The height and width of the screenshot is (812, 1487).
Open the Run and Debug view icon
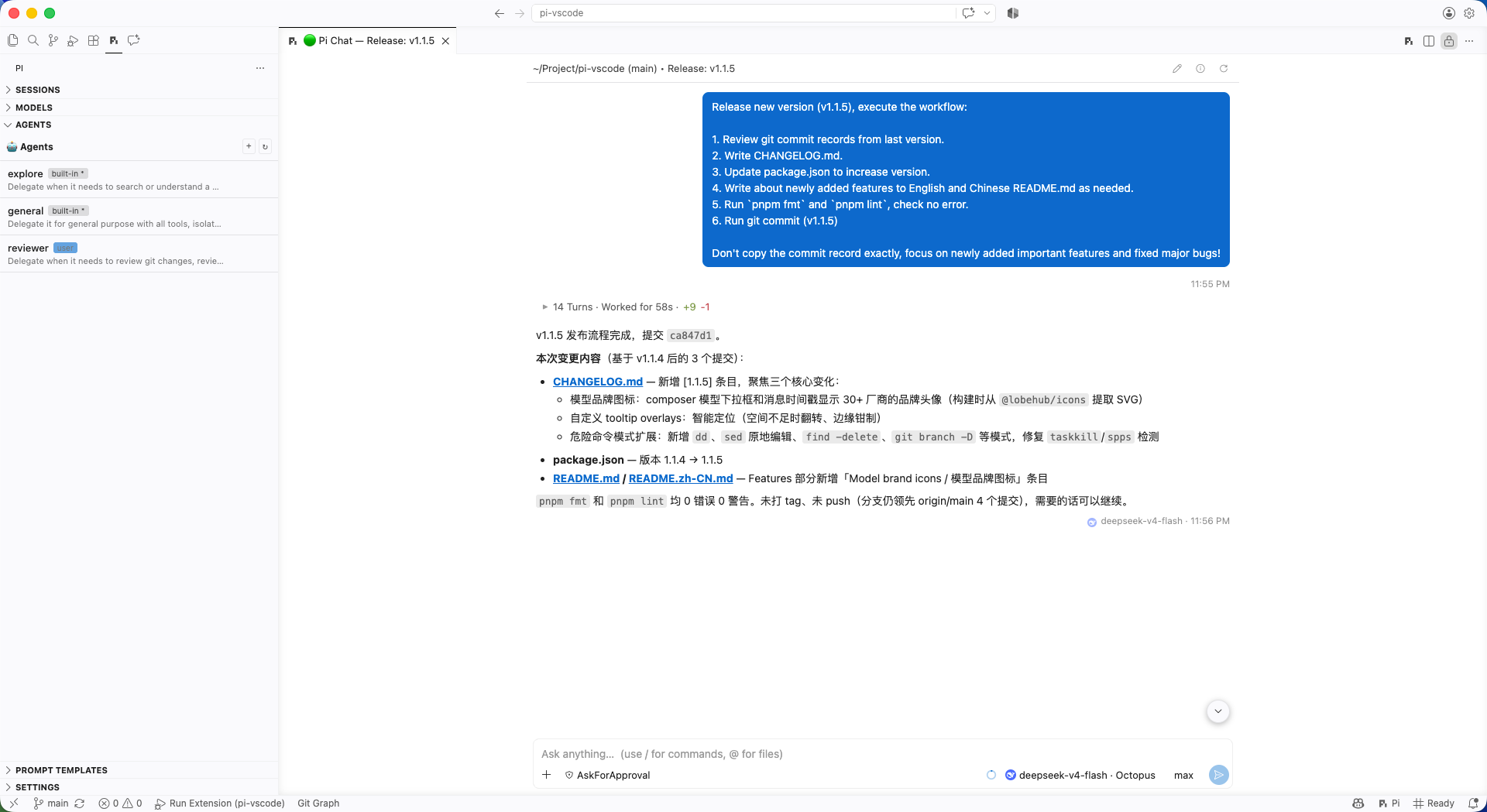click(x=74, y=40)
